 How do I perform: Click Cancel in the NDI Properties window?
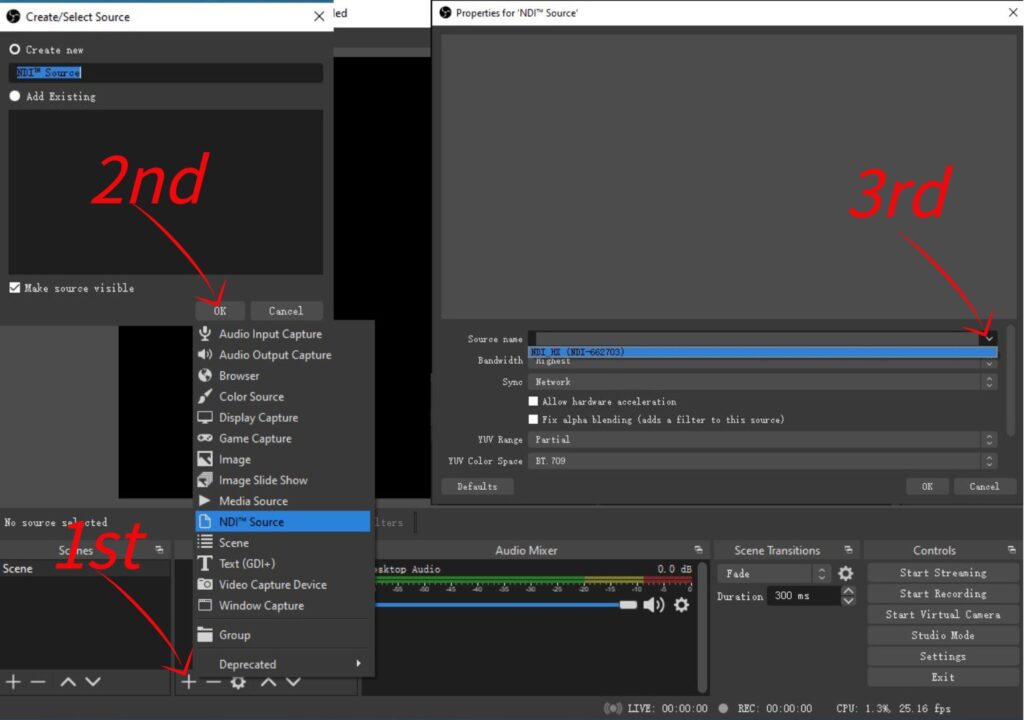[984, 487]
